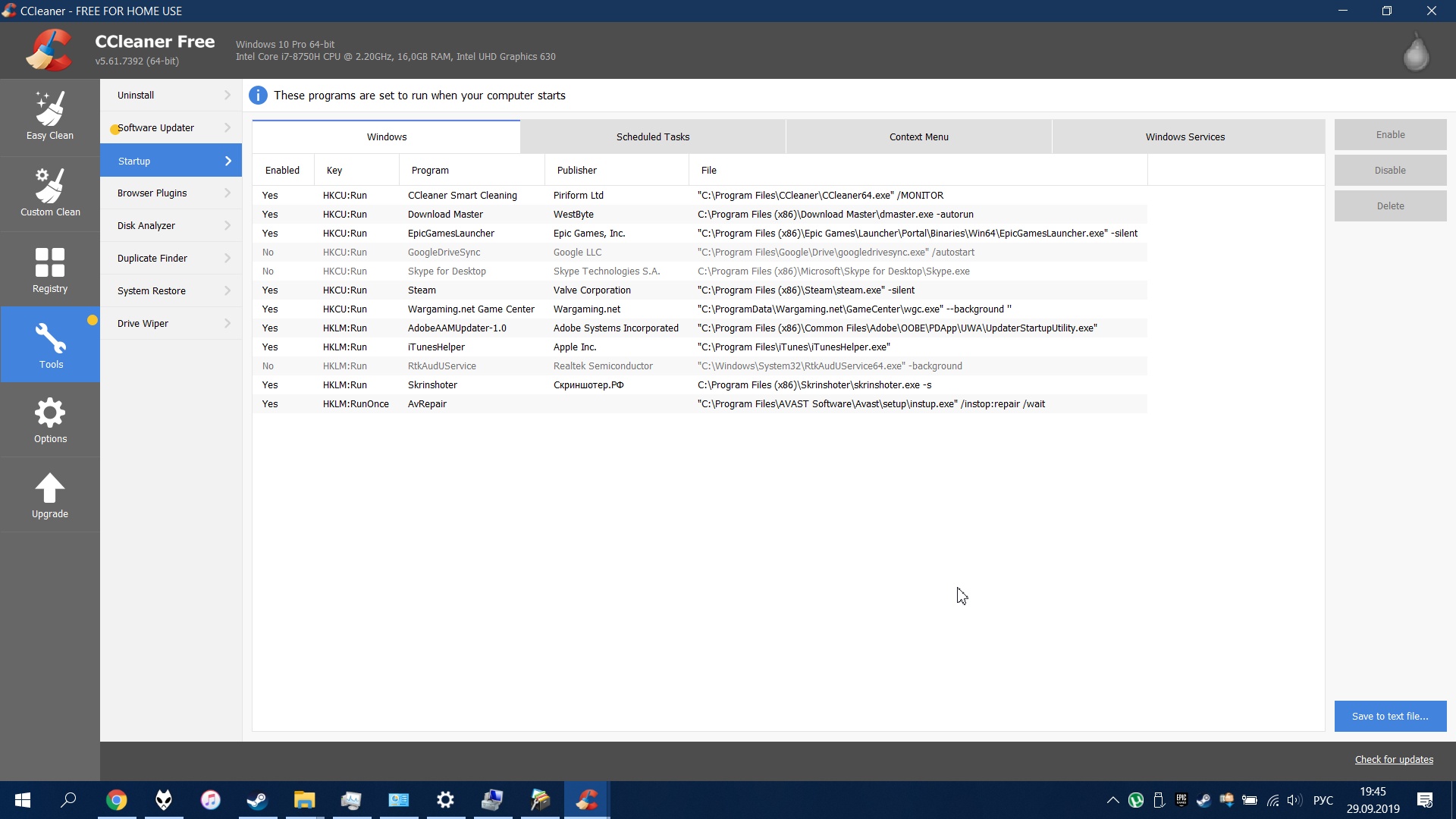Viewport: 1456px width, 819px height.
Task: Sort the list by the Publisher column
Action: pyautogui.click(x=577, y=171)
